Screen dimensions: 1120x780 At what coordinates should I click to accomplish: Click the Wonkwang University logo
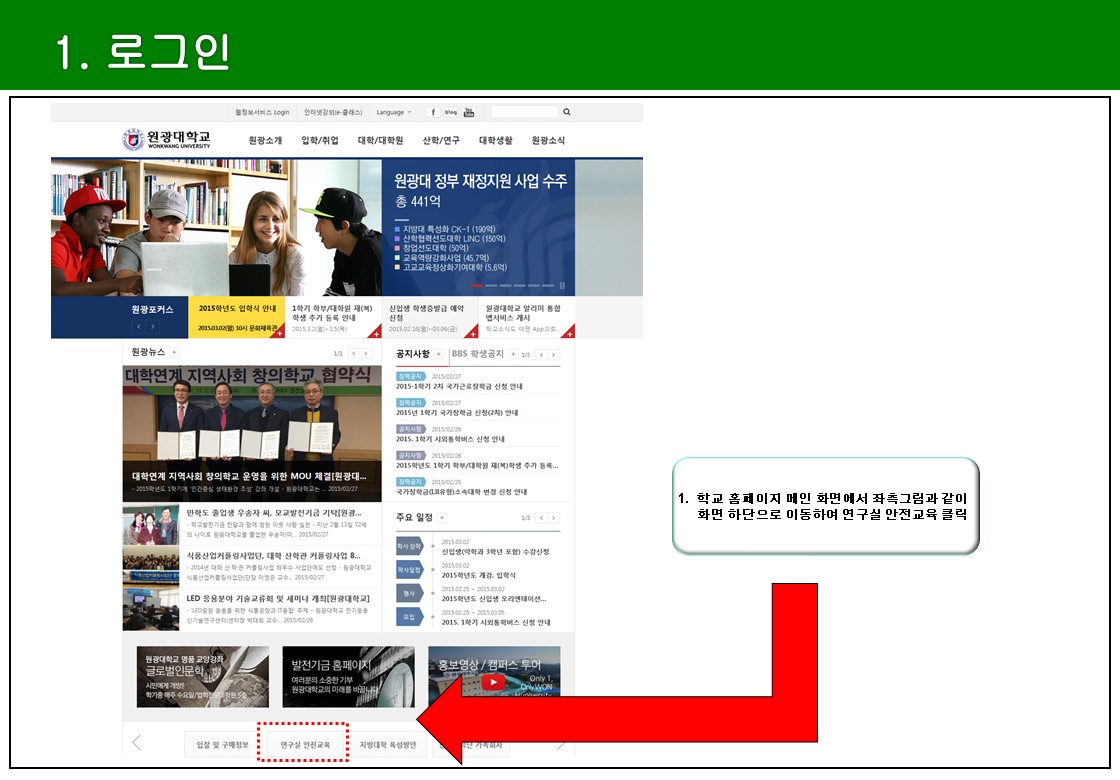(x=167, y=140)
